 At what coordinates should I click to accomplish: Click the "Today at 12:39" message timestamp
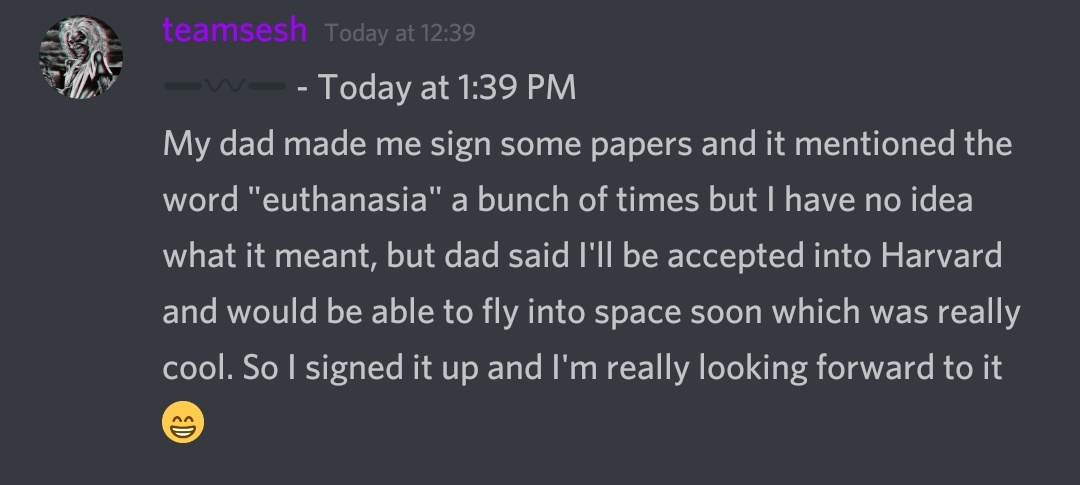point(400,33)
